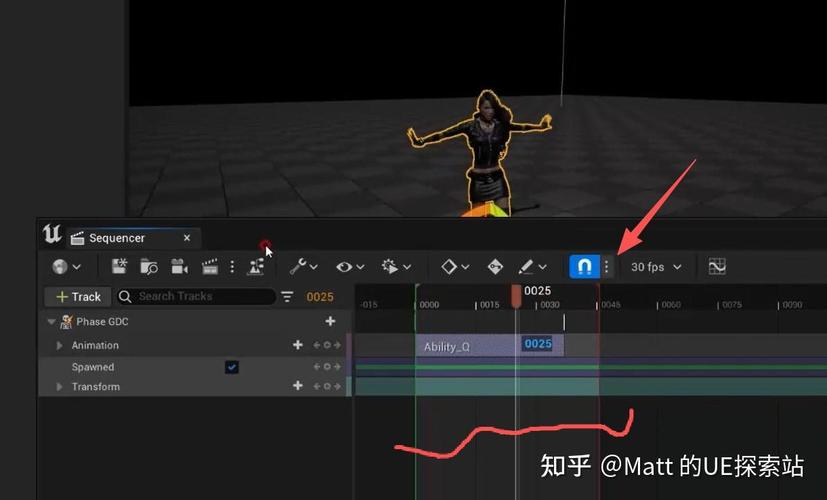Viewport: 827px width, 500px height.
Task: Select the Animation track row
Action: pos(195,345)
